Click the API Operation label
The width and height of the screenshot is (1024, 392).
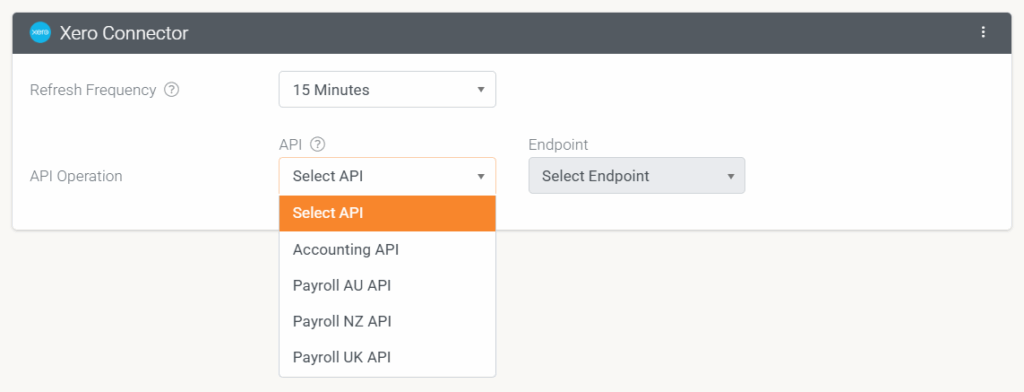76,176
